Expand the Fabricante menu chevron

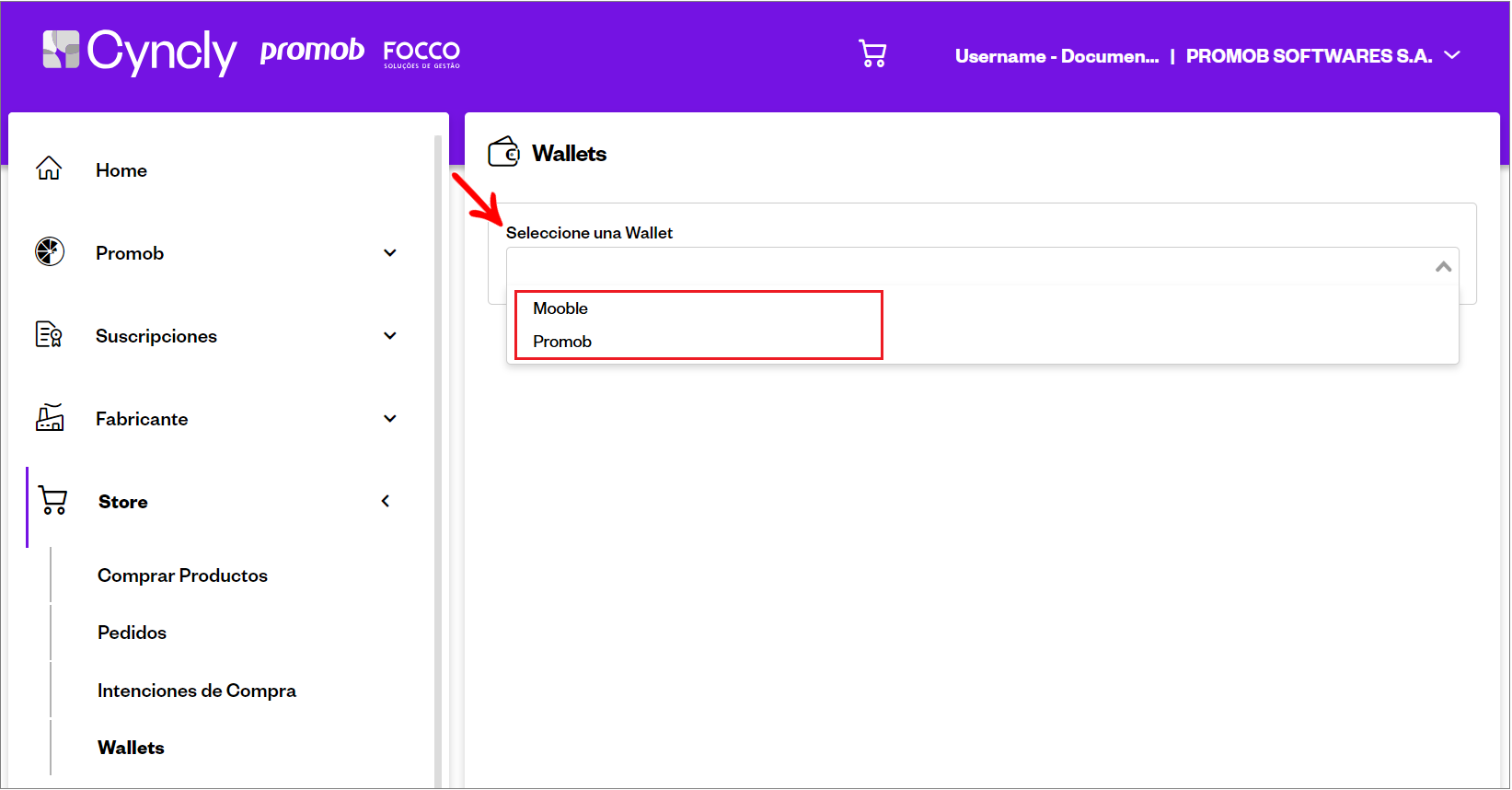(390, 419)
